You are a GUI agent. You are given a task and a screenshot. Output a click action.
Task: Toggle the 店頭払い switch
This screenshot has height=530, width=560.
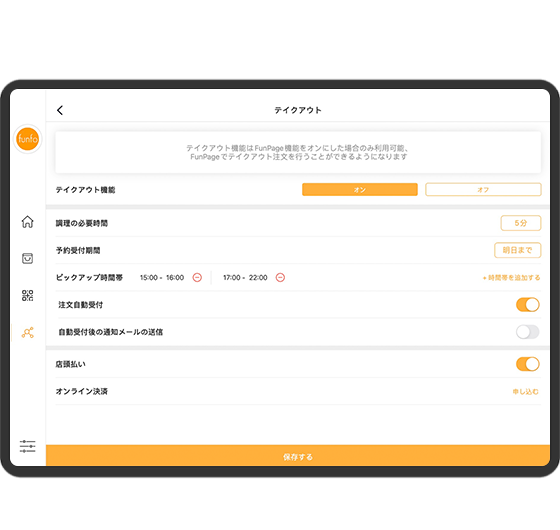point(528,364)
